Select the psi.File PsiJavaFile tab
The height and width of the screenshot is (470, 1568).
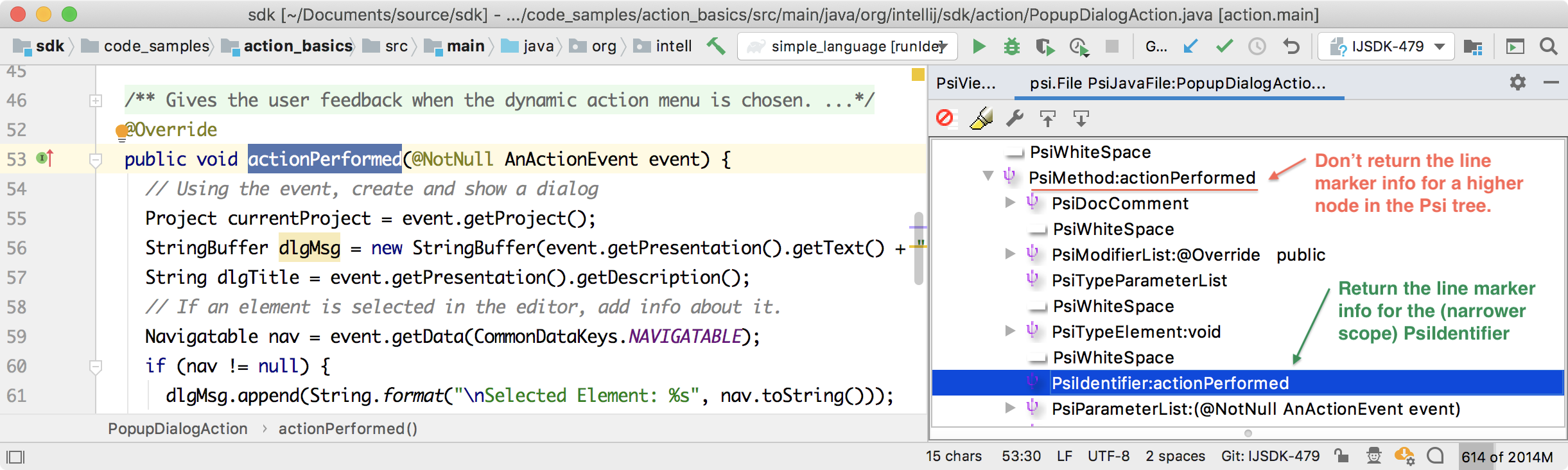coord(1177,83)
